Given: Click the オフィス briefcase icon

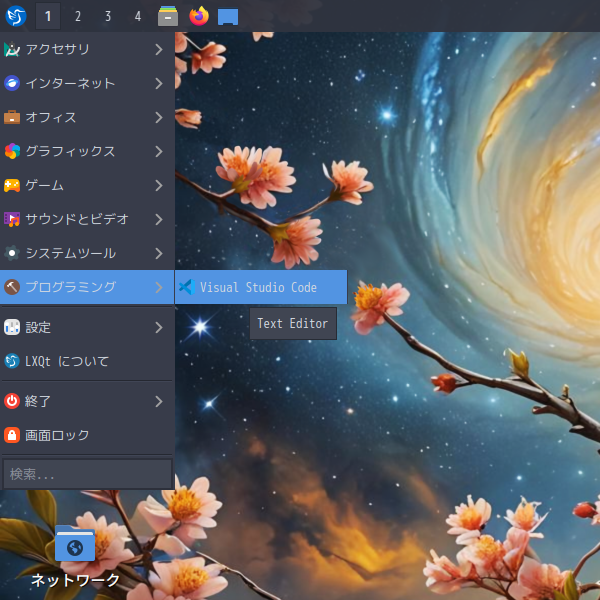Looking at the screenshot, I should [12, 117].
